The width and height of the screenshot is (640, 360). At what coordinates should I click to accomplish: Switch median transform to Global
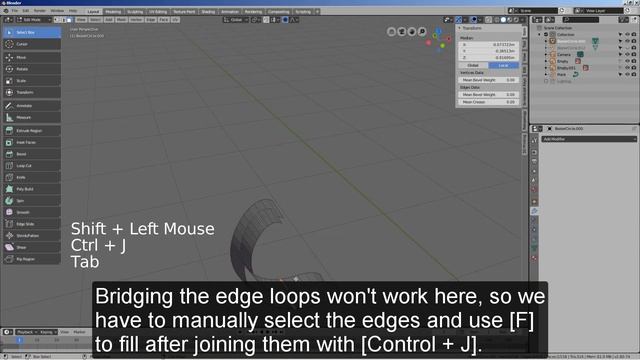473,65
